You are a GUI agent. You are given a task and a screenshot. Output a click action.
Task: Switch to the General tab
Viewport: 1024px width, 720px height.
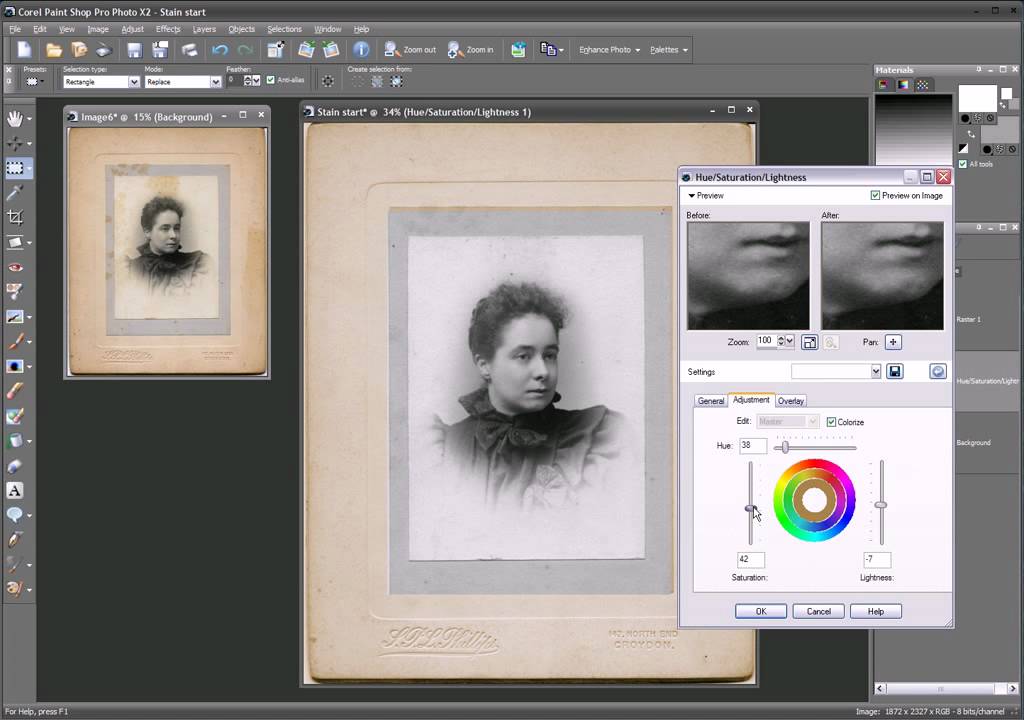pos(711,401)
